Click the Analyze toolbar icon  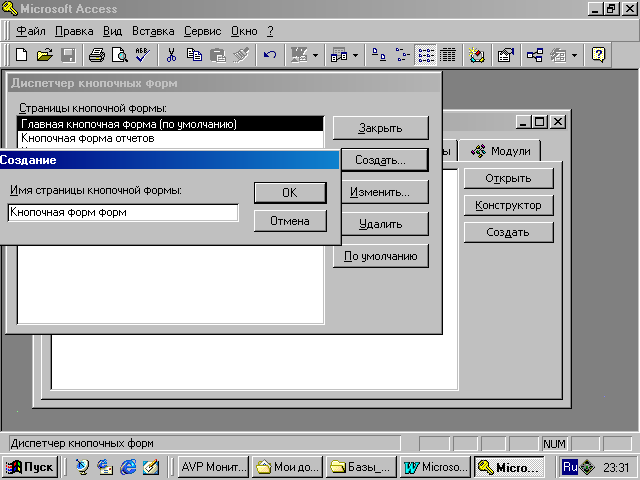pos(339,54)
